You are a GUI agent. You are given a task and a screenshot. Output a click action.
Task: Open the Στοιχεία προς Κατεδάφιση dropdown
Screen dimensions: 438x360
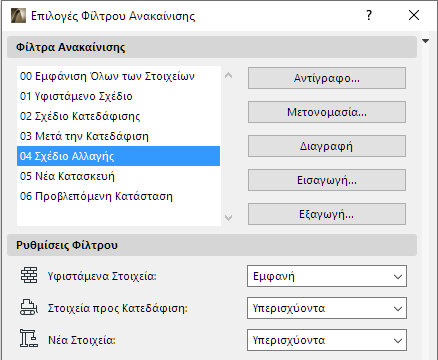pos(327,308)
